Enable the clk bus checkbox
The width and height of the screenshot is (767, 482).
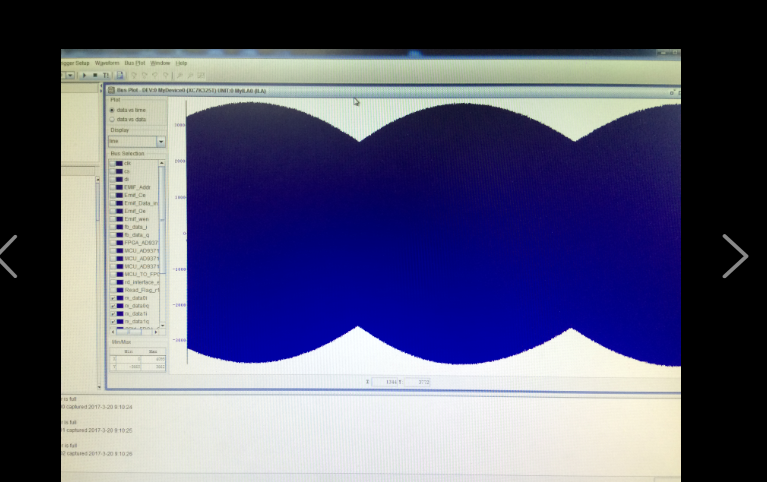click(x=112, y=163)
